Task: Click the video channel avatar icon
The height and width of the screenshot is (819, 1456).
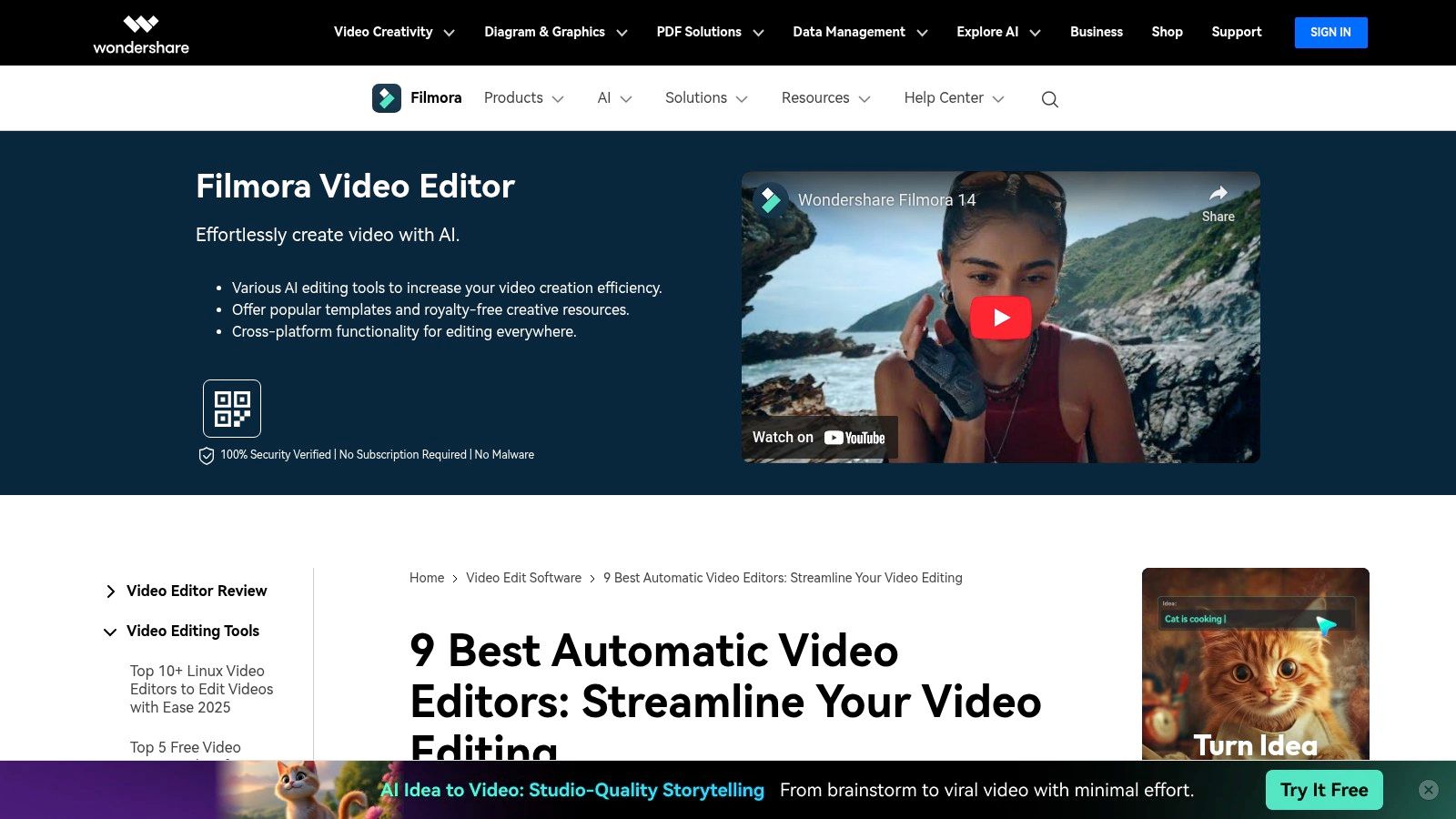Action: (771, 200)
